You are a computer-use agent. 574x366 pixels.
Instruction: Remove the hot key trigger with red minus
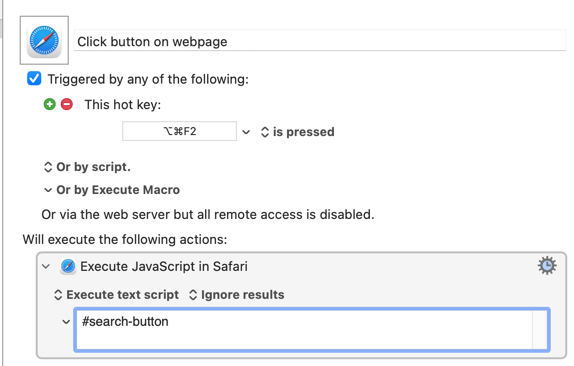pyautogui.click(x=67, y=104)
